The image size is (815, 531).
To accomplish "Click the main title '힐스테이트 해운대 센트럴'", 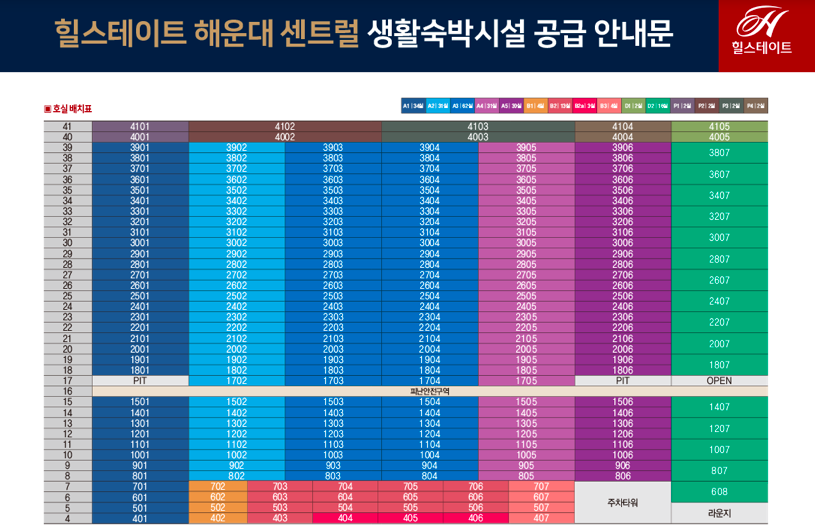I will click(x=207, y=34).
